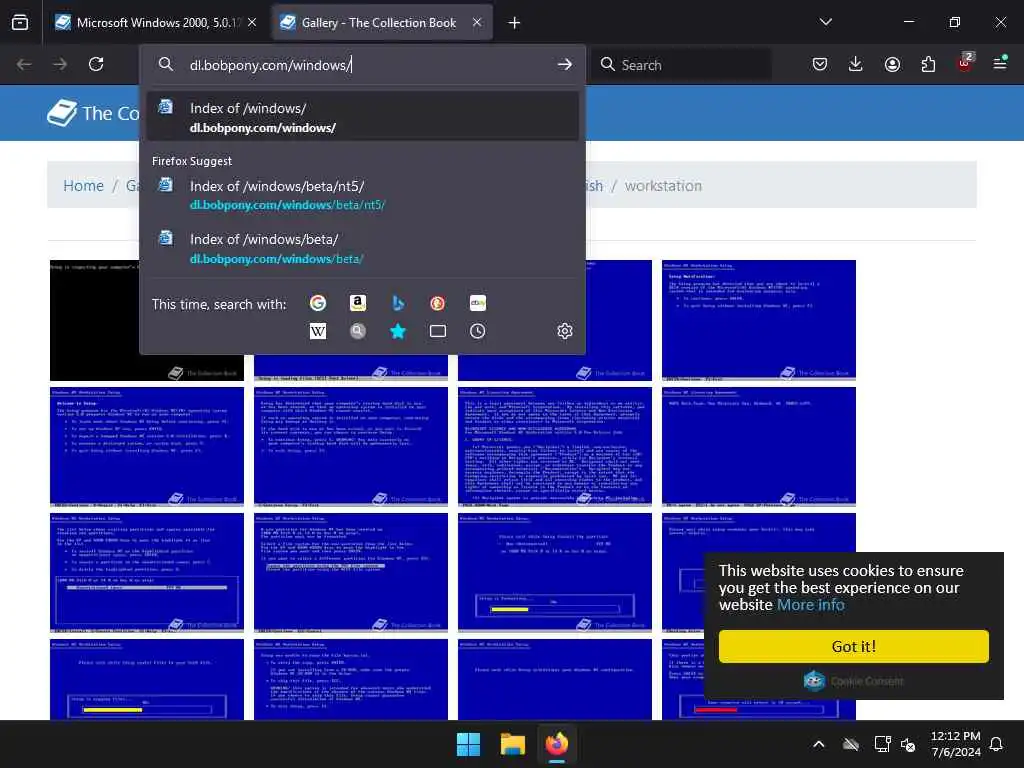Click the Go arrow in address bar
Image resolution: width=1024 pixels, height=768 pixels.
click(x=565, y=65)
